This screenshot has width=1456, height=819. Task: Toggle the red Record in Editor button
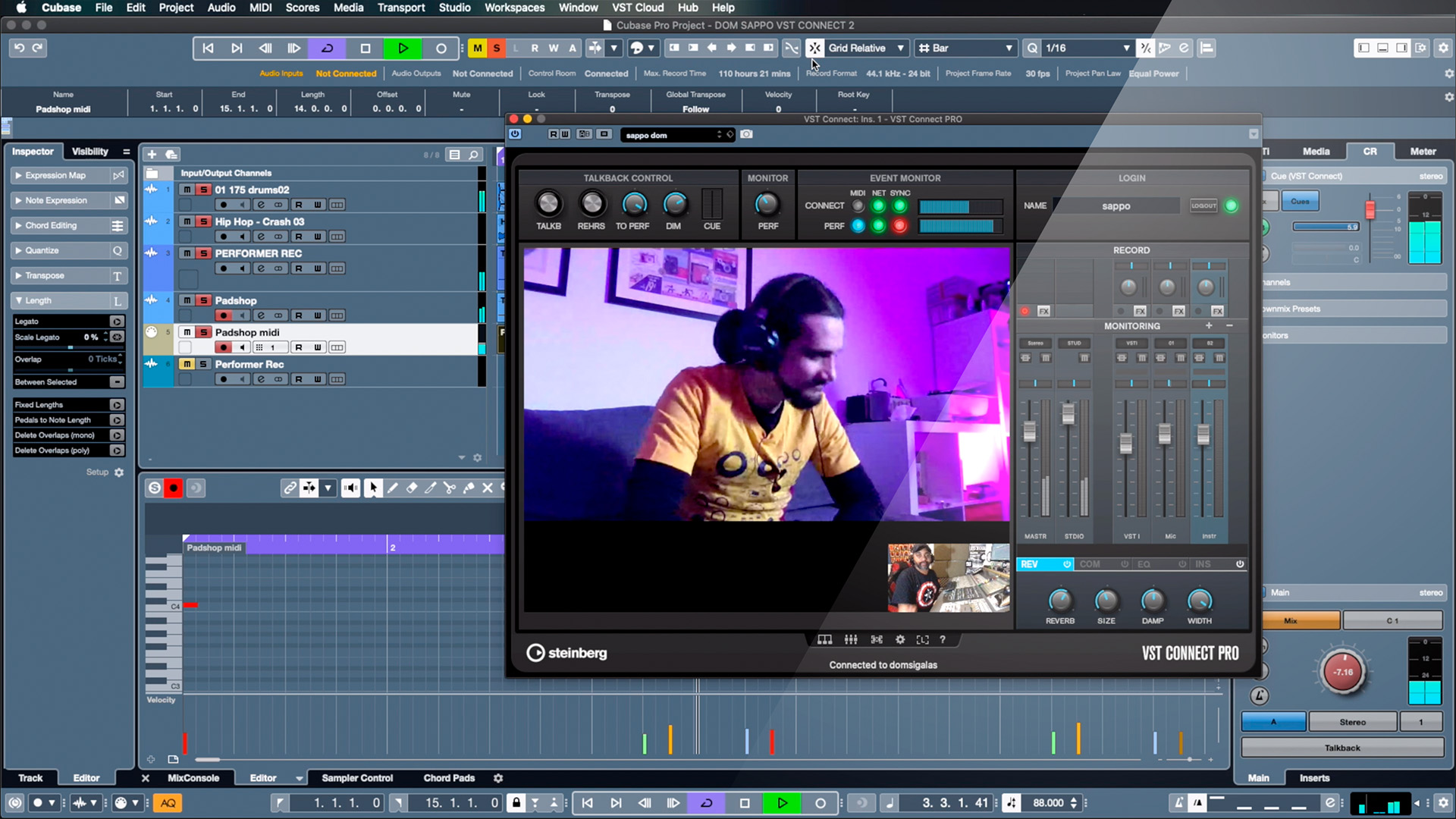(174, 488)
